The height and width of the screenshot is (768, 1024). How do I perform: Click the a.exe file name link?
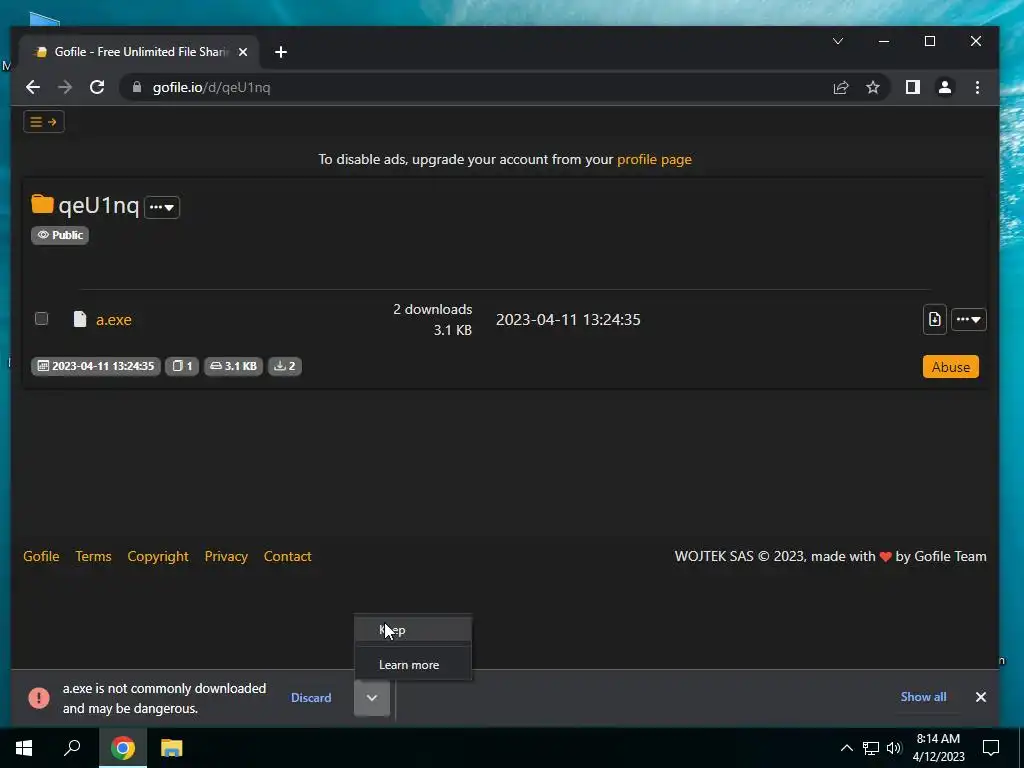pos(114,319)
